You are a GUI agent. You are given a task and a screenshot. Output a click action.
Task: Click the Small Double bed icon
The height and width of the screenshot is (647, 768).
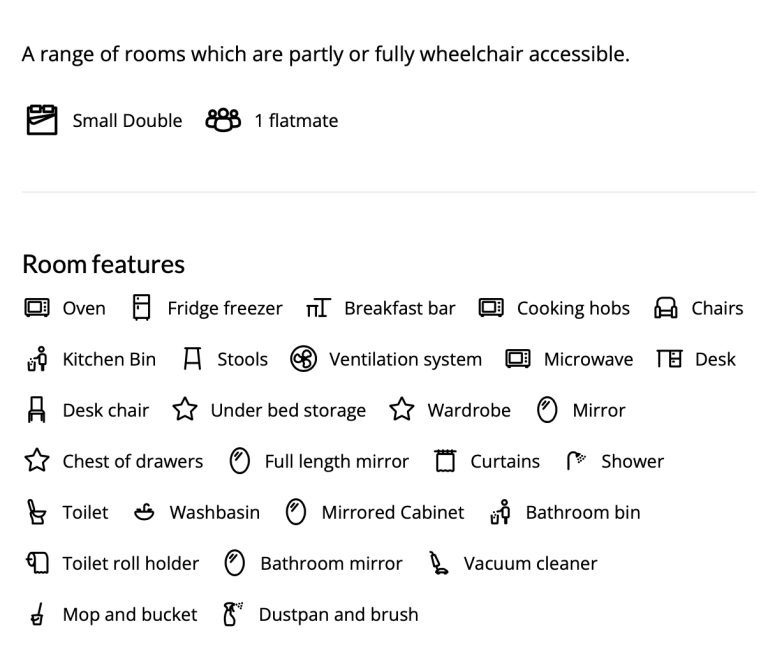pyautogui.click(x=42, y=120)
